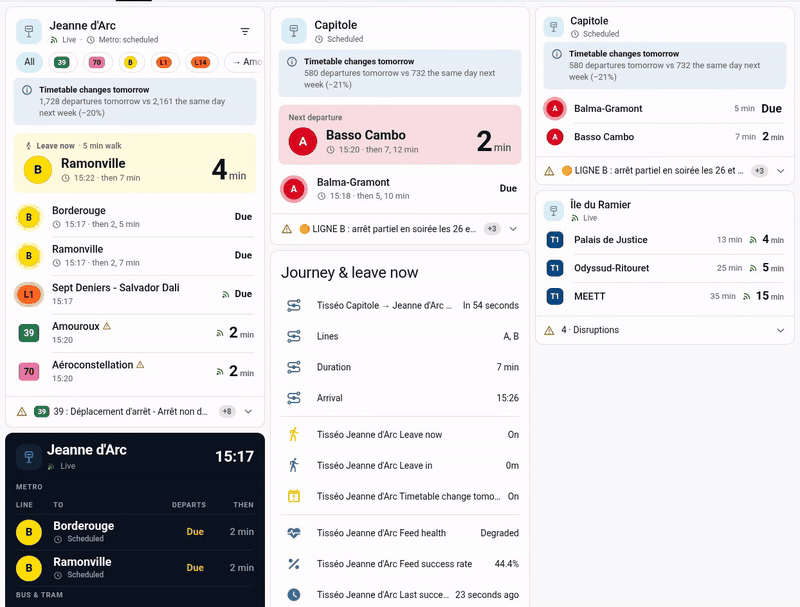Click the +3 badge in middle Capitole card
800x607 pixels.
coord(492,229)
